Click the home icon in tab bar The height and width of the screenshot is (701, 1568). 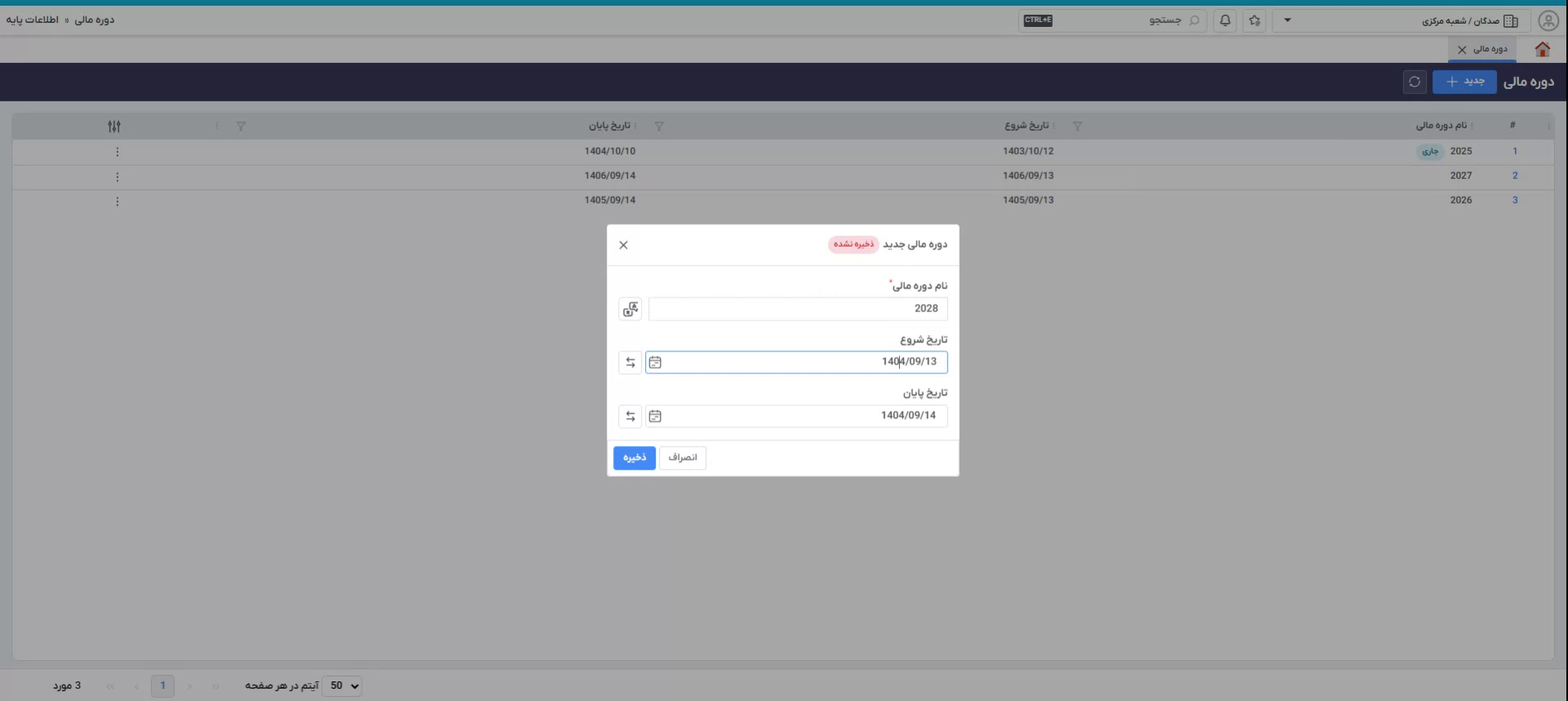[x=1543, y=49]
